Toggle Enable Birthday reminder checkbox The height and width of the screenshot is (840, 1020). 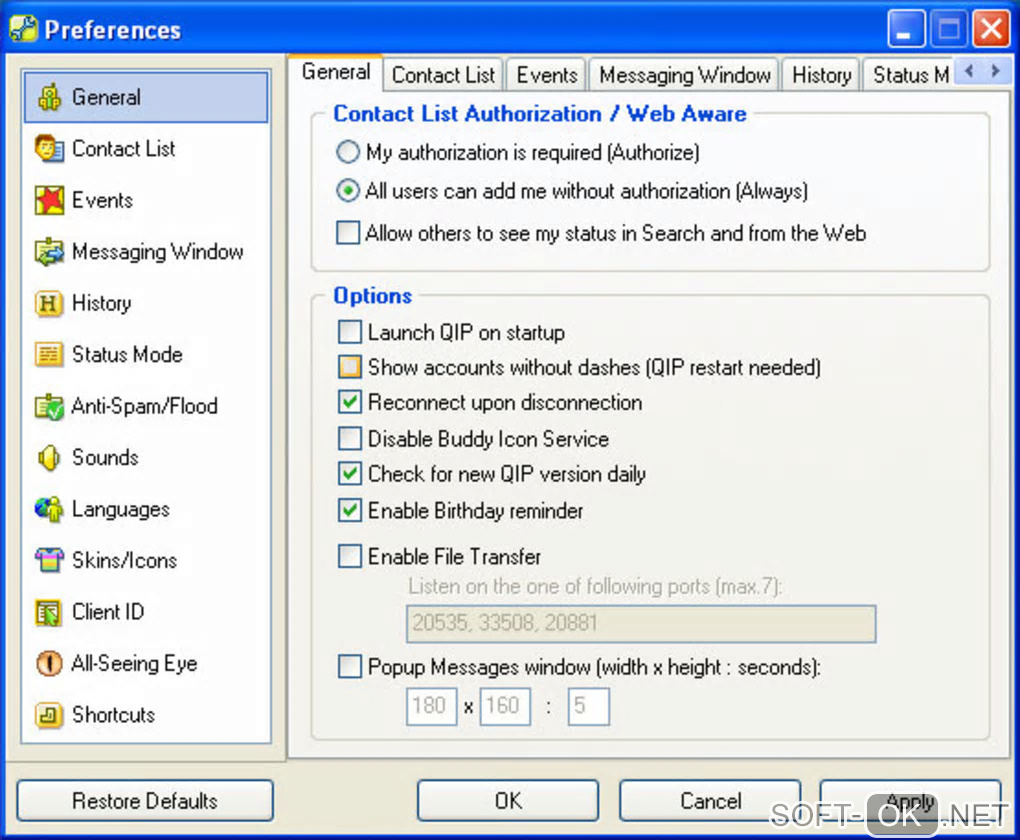tap(349, 510)
